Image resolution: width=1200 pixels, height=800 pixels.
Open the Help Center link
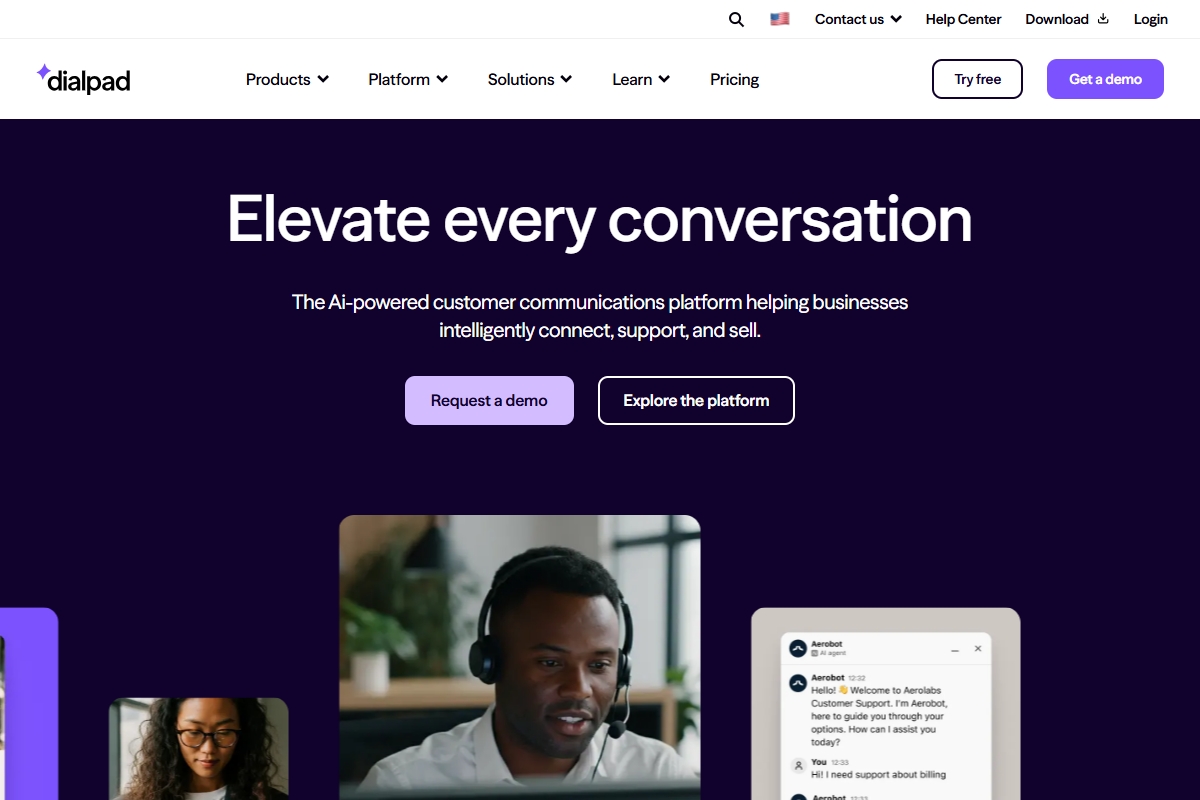(x=964, y=19)
